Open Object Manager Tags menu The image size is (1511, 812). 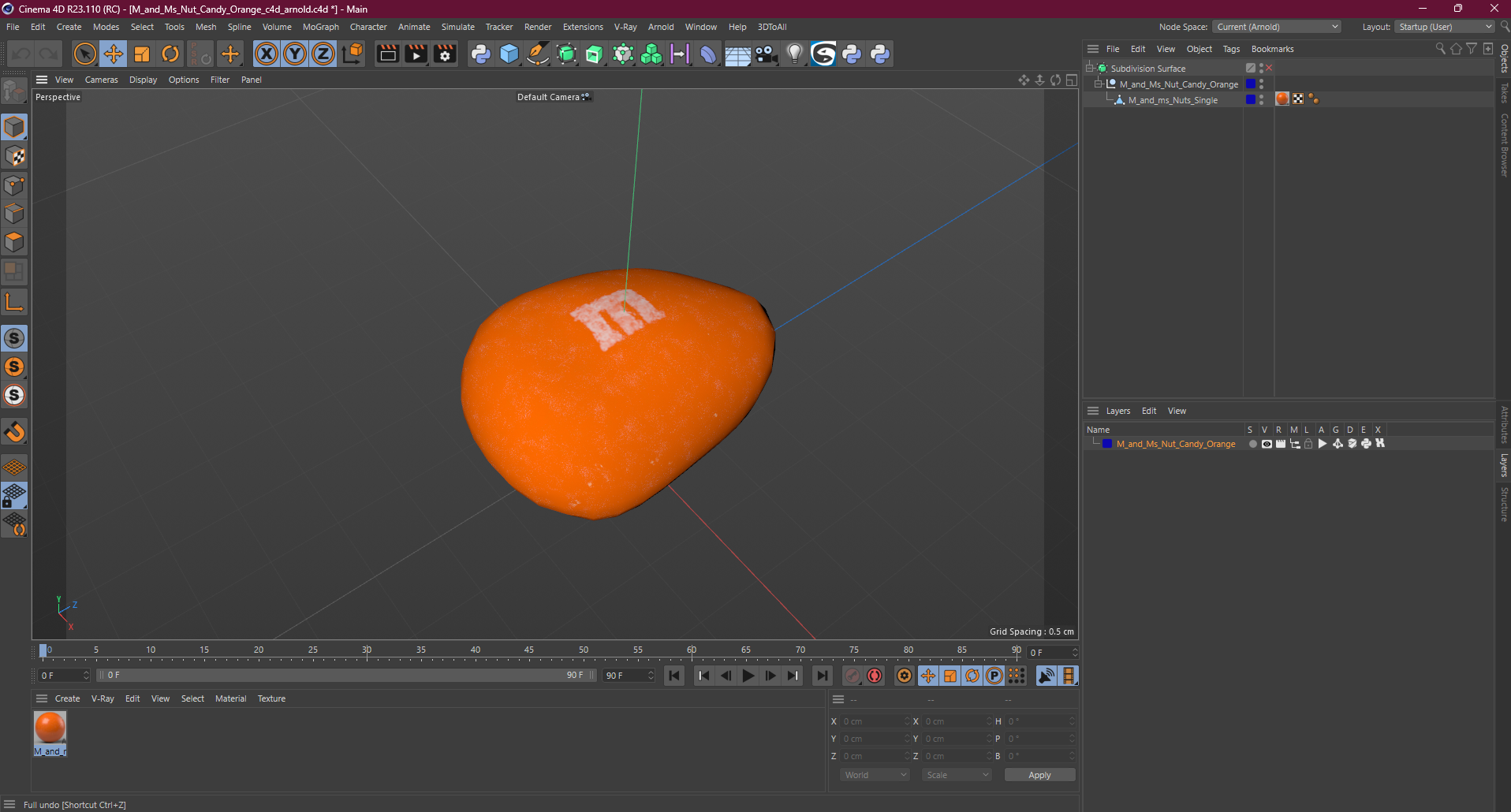1231,49
